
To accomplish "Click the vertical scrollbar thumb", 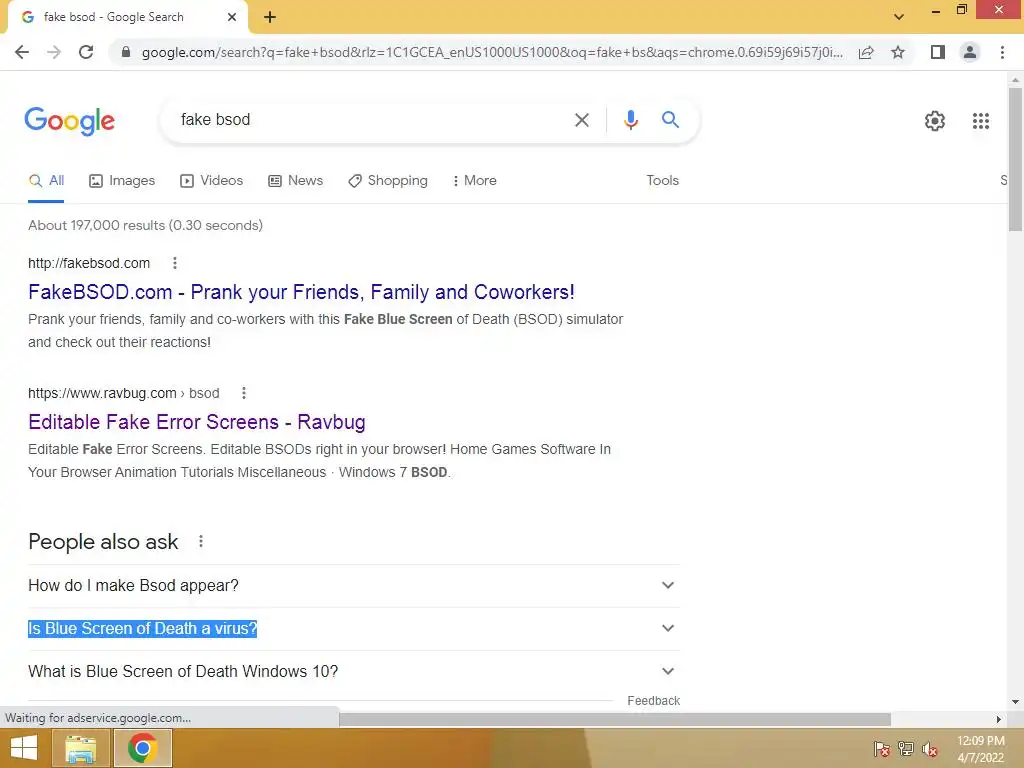I will point(1015,159).
